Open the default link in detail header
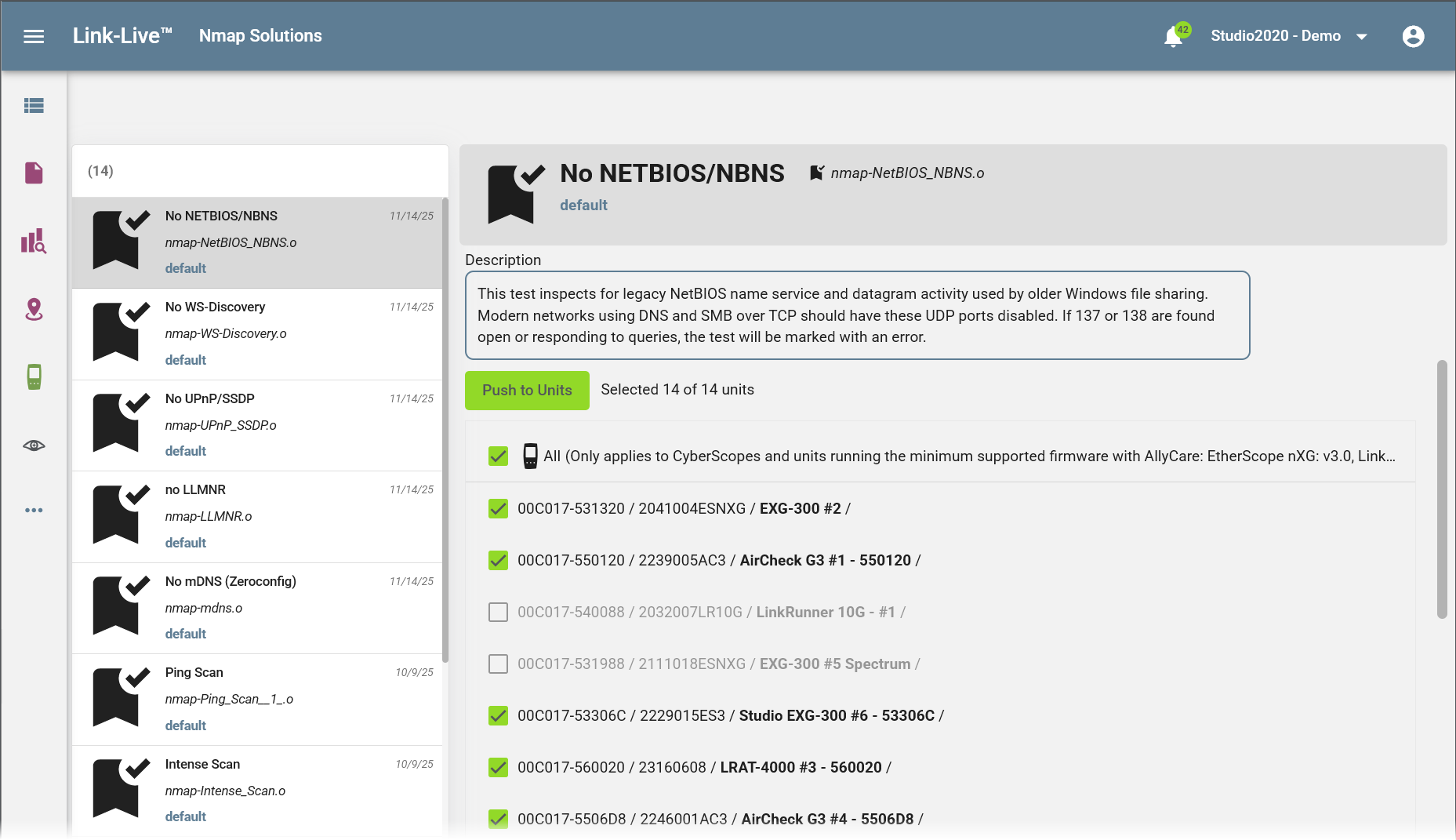1456x840 pixels. click(x=583, y=205)
